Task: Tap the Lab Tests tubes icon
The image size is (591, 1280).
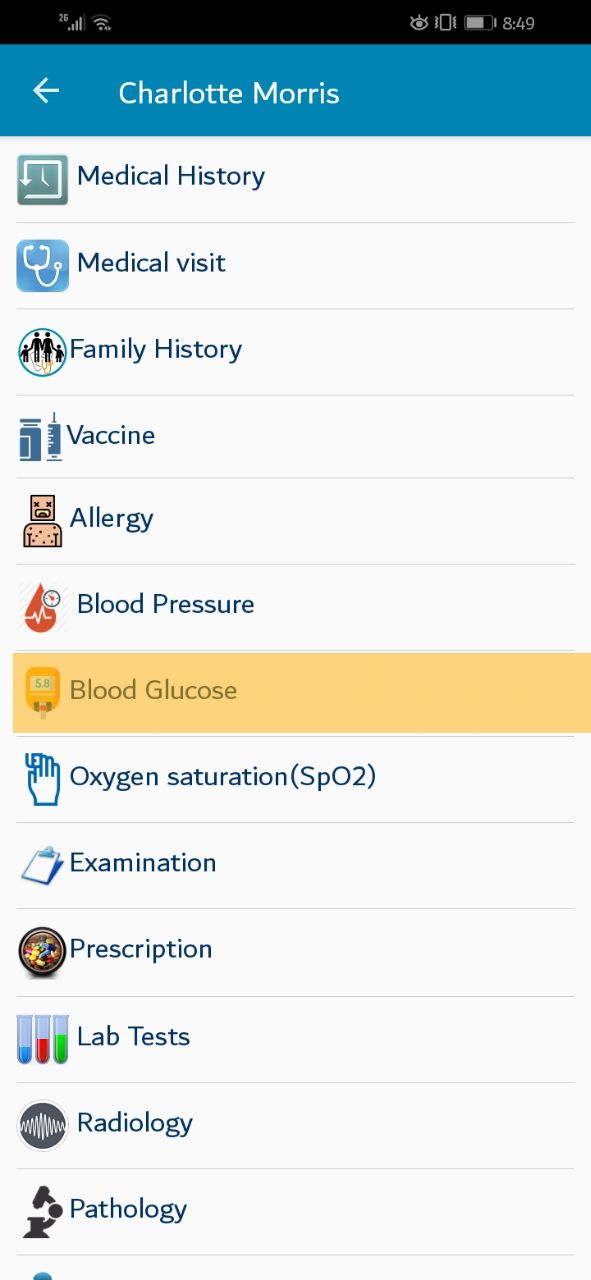Action: point(43,1039)
